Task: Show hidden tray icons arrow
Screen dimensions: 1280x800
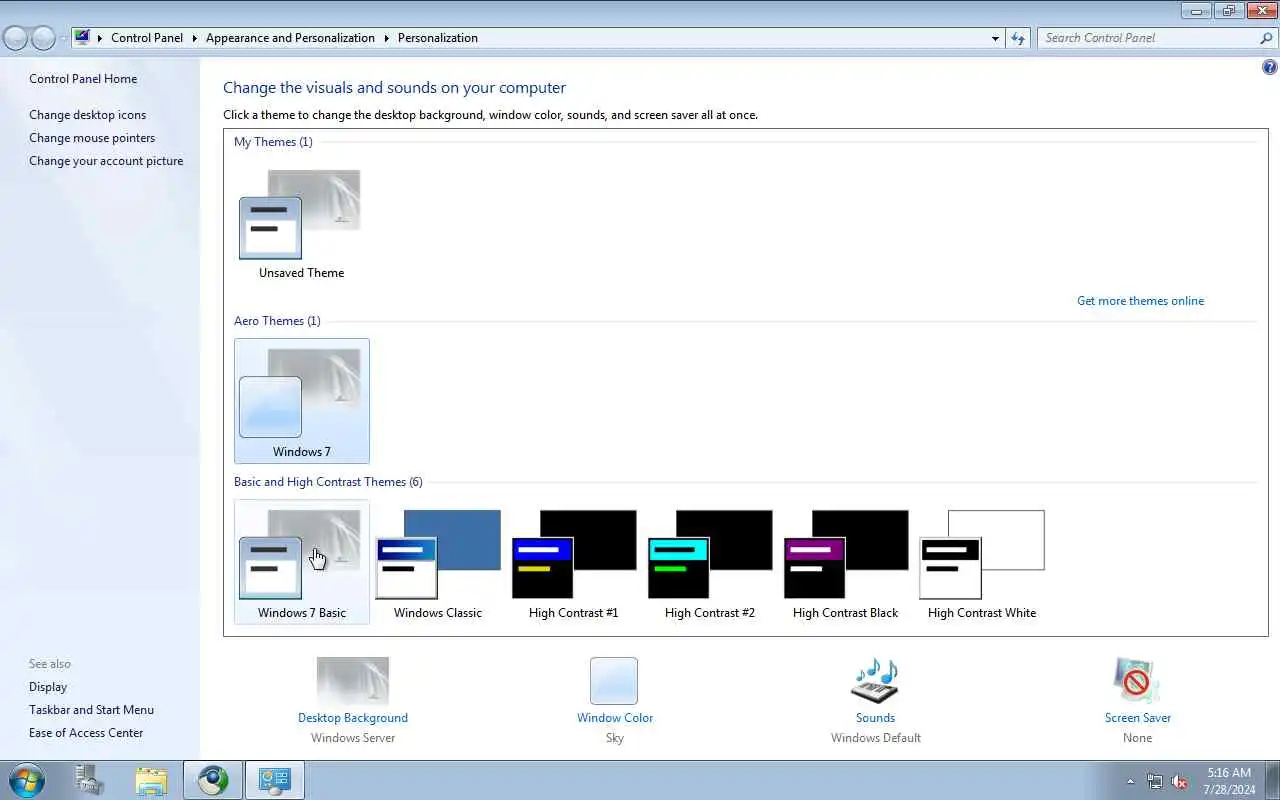Action: (1130, 781)
